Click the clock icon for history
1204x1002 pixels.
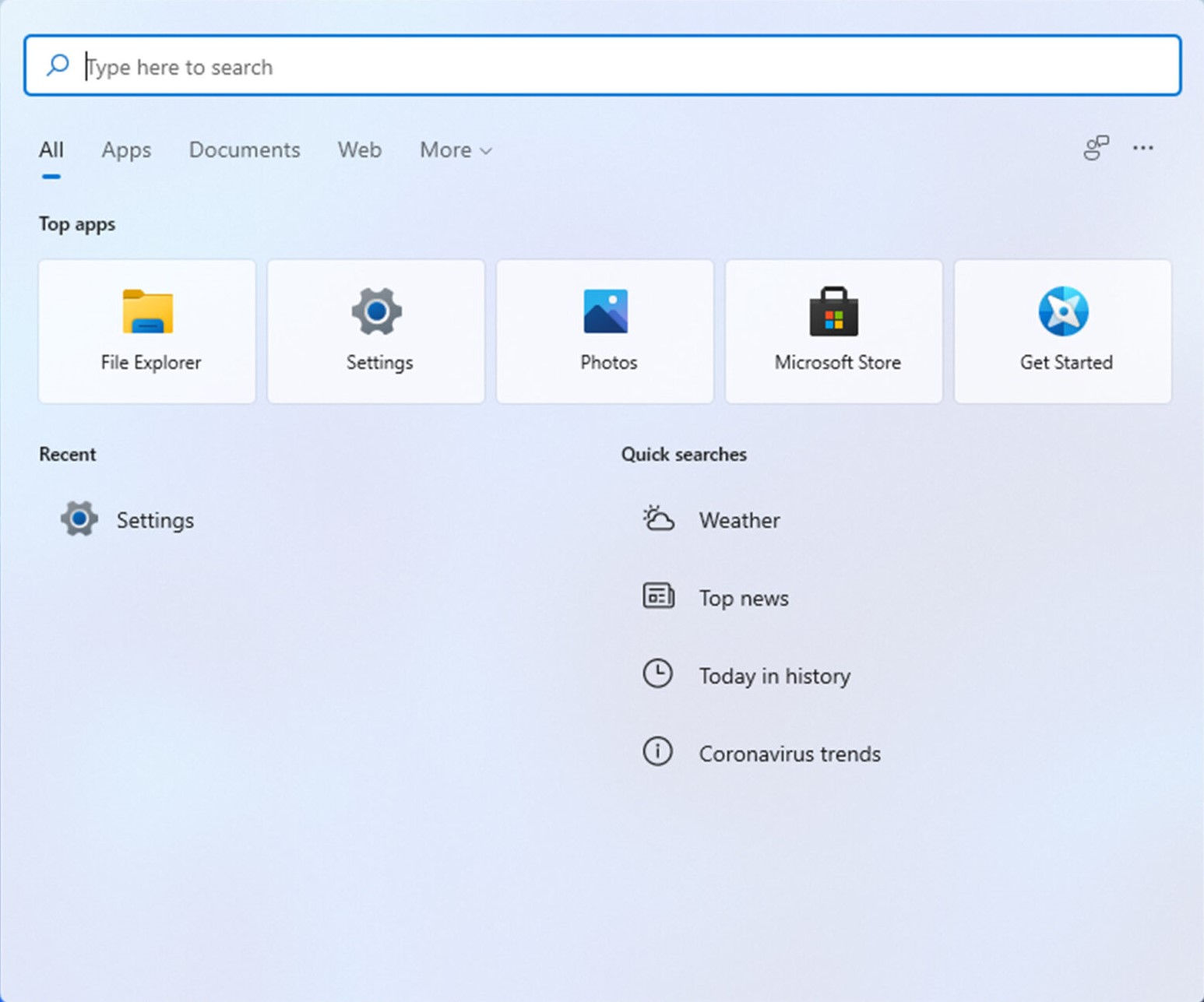658,674
